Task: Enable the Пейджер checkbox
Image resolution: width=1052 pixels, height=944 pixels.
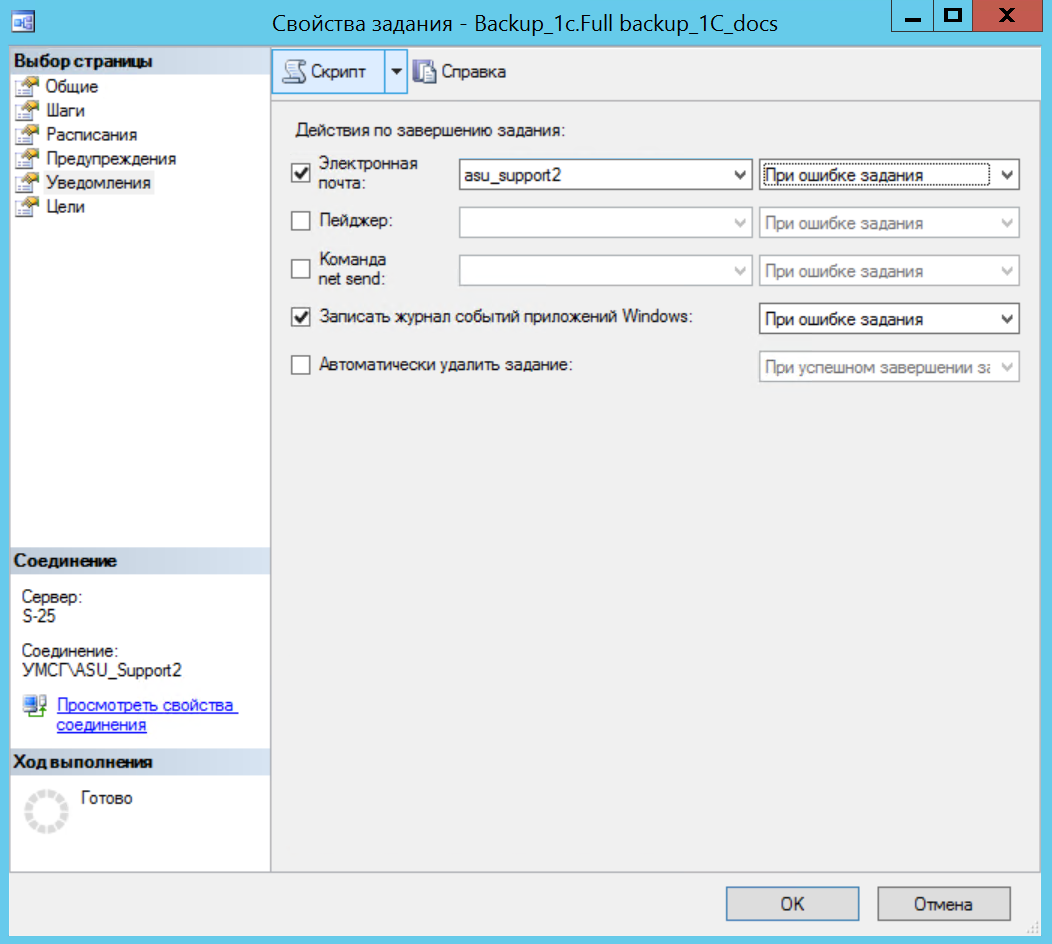Action: [301, 222]
